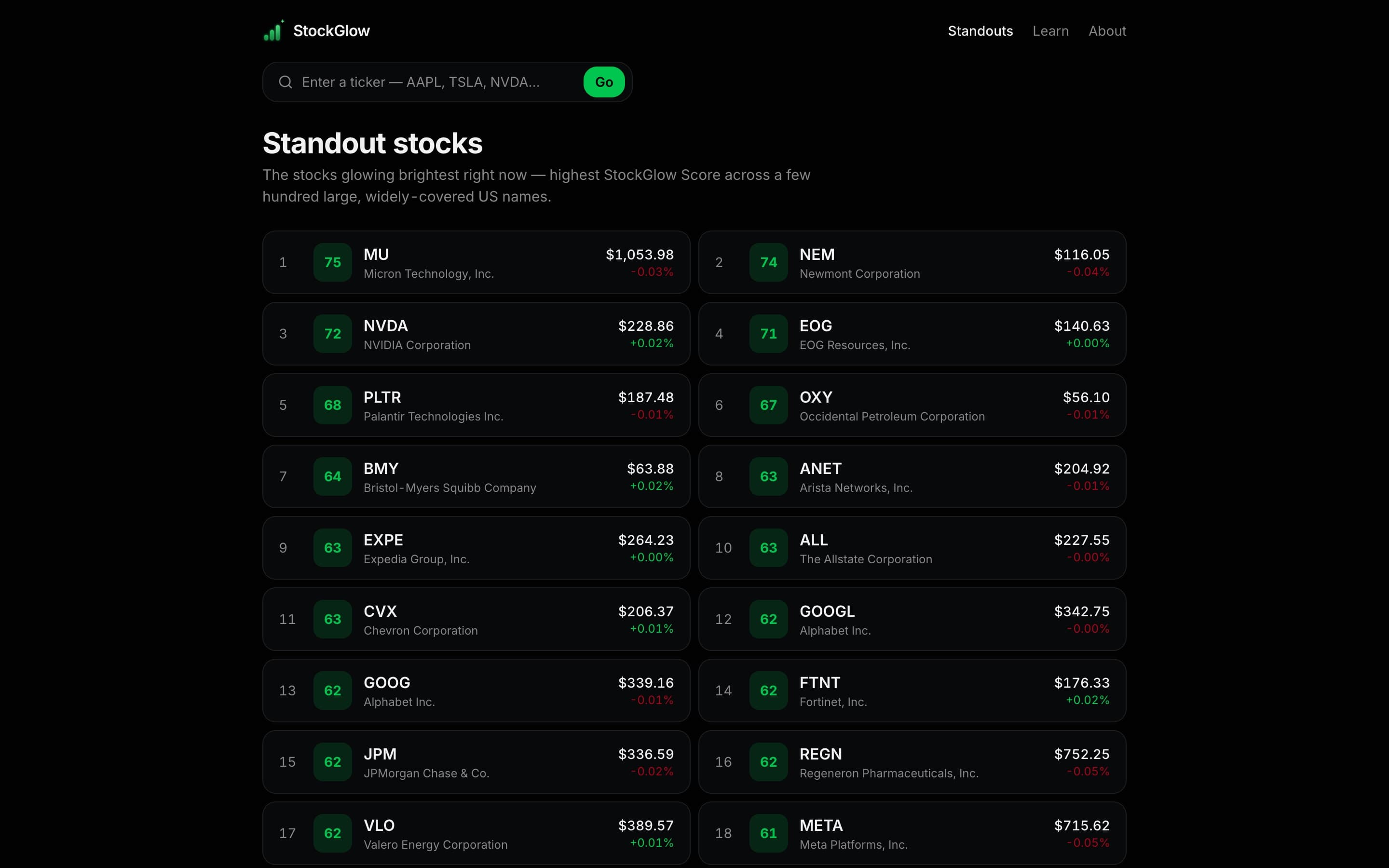
Task: Click the Standout stocks heading
Action: click(x=372, y=143)
